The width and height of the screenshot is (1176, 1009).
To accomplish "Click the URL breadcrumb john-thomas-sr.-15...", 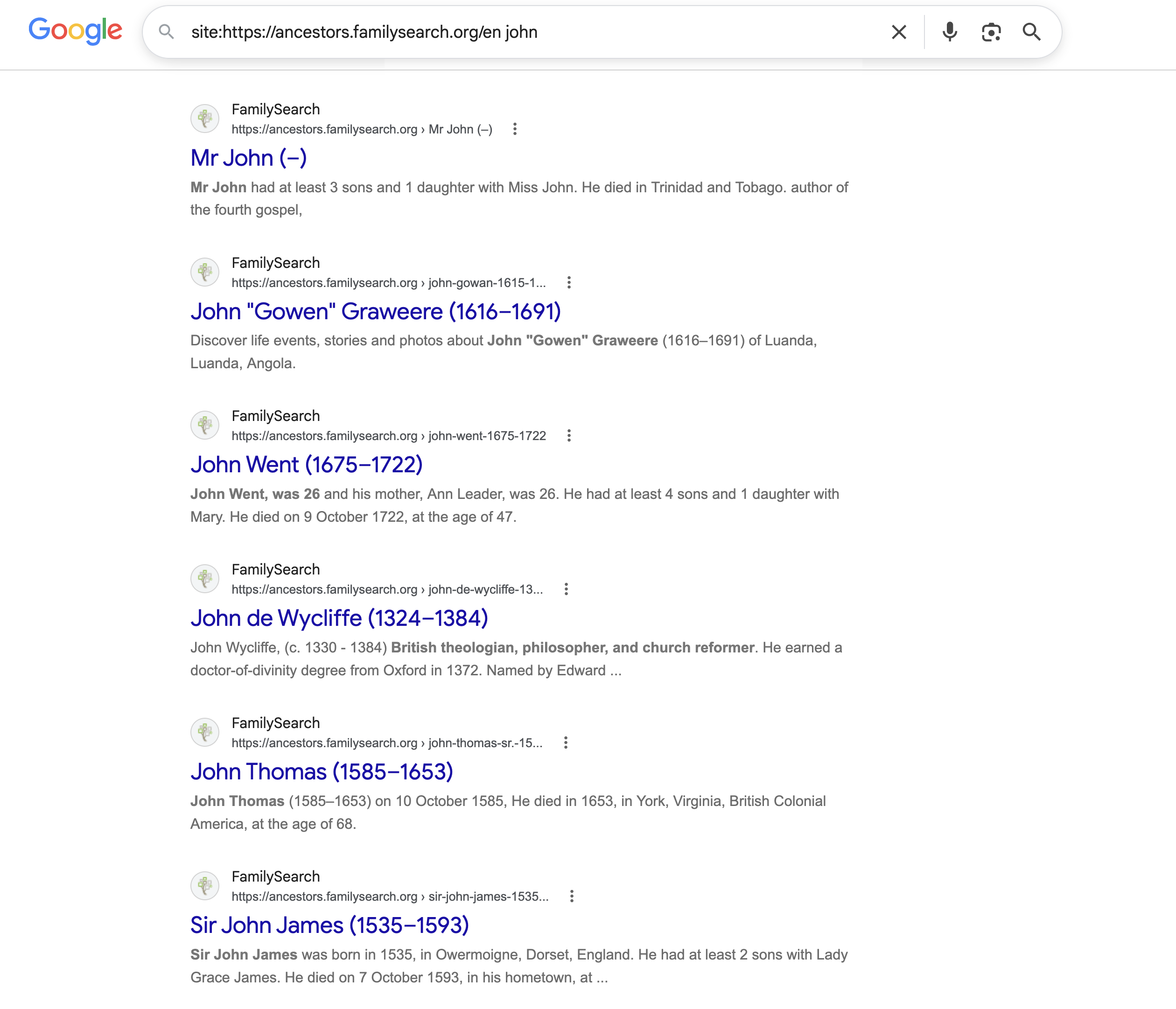I will tap(387, 743).
